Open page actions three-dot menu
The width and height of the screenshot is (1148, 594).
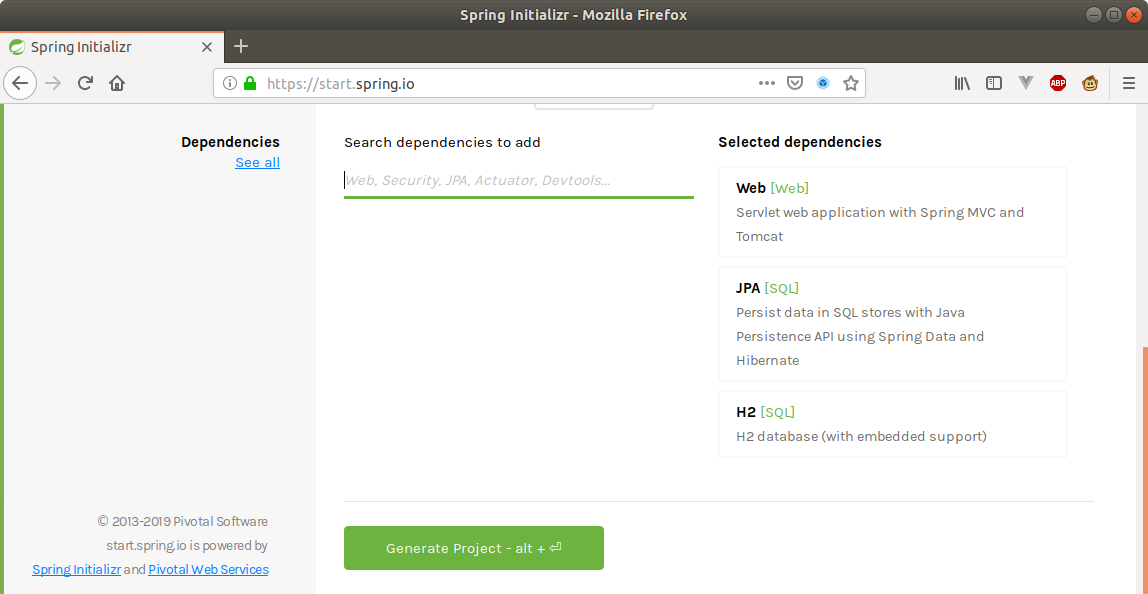click(x=767, y=83)
